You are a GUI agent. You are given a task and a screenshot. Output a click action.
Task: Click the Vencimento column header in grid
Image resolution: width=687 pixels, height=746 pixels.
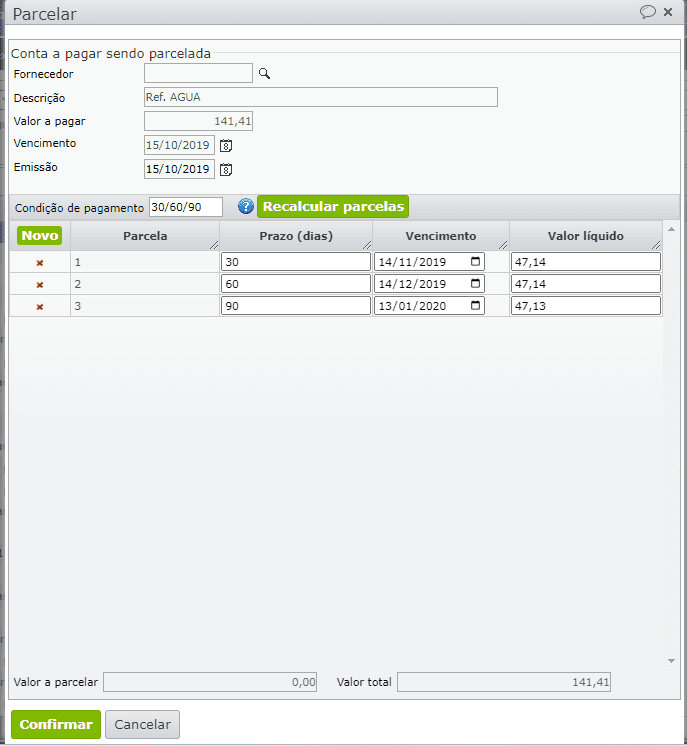[x=441, y=236]
